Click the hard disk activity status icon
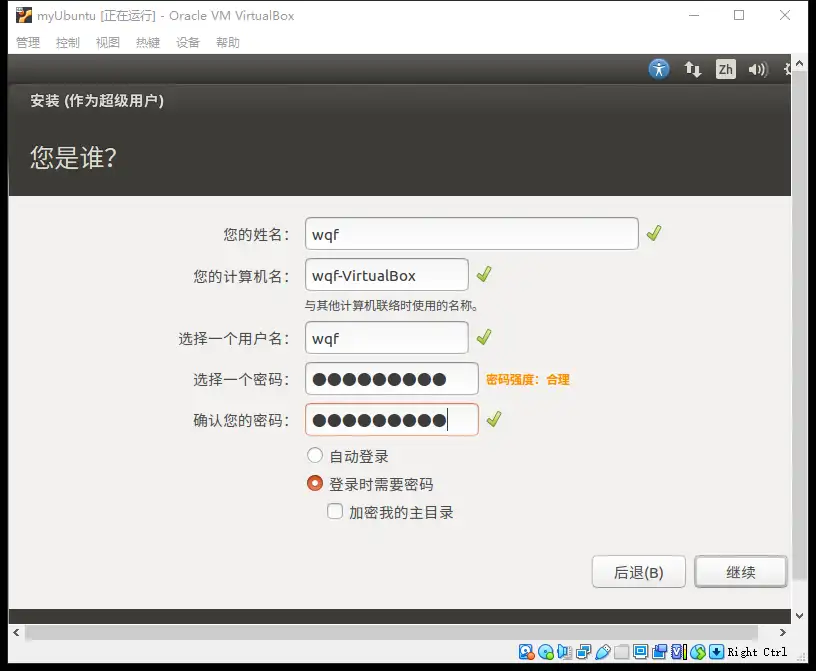 [526, 652]
